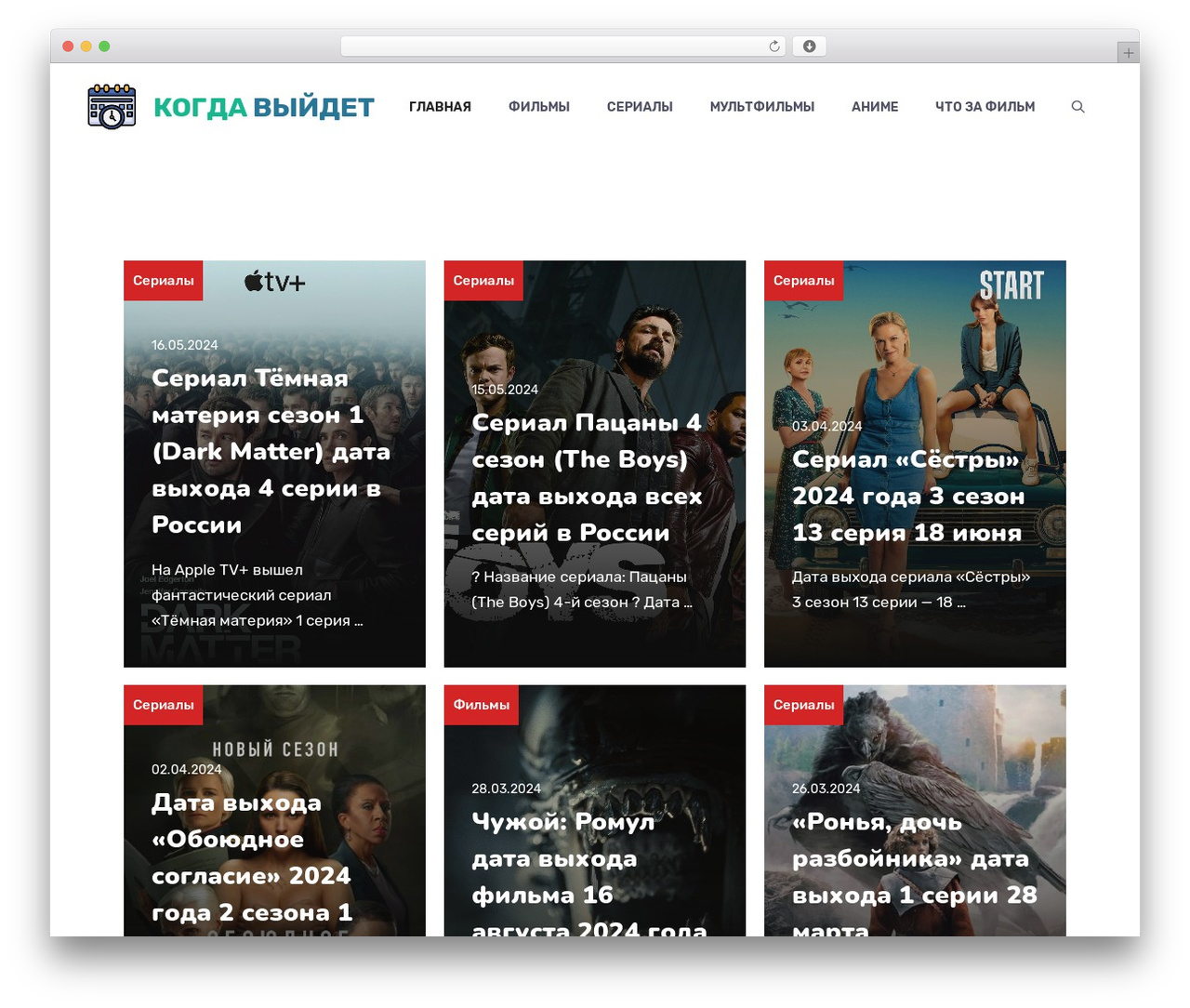The height and width of the screenshot is (1008, 1190).
Task: Open the МУЛЬТФИЛЬМЫ menu item
Action: coord(762,107)
